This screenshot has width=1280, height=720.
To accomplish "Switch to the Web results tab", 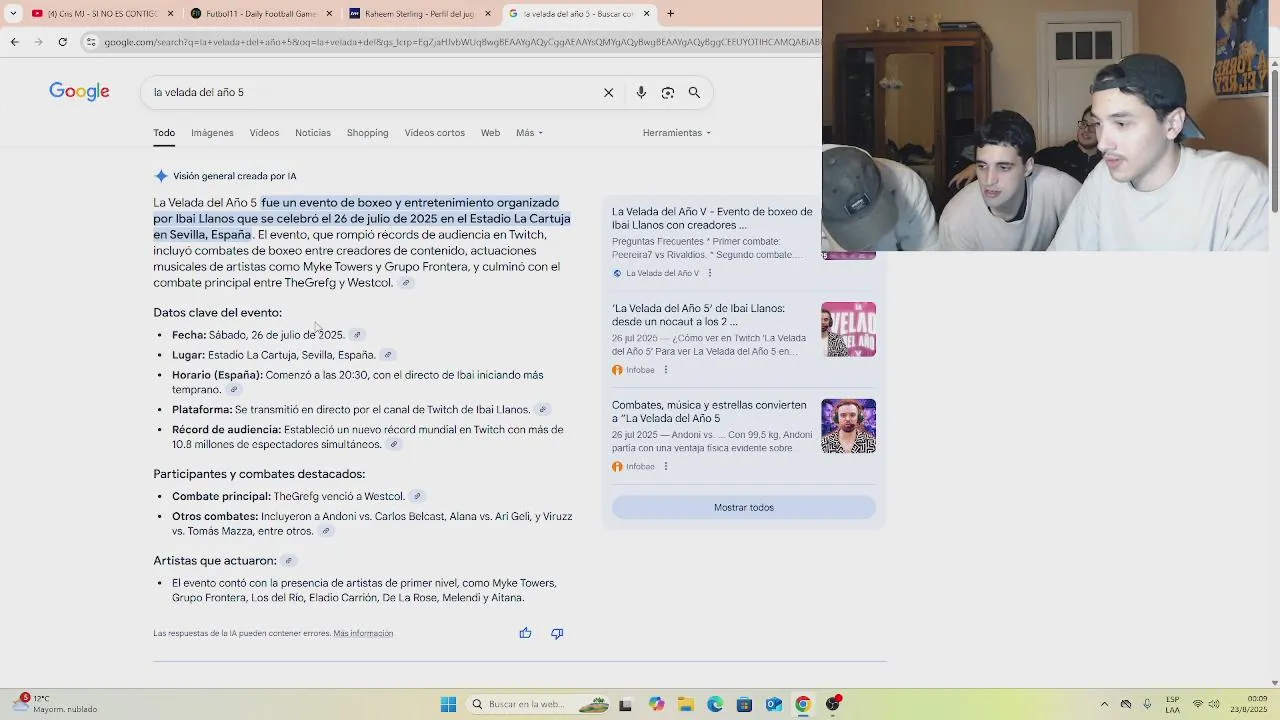I will 490,133.
